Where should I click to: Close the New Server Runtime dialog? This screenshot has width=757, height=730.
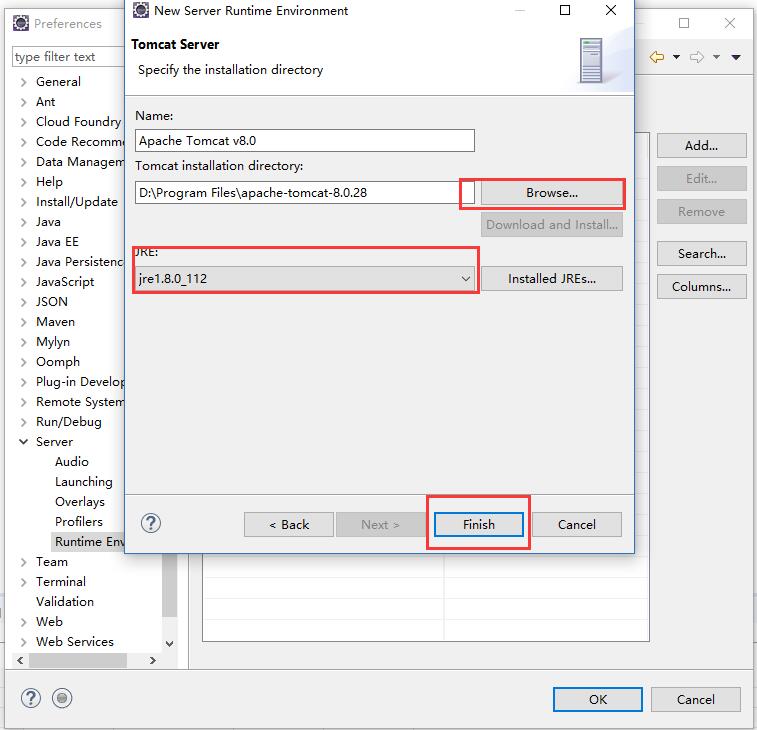coord(611,10)
